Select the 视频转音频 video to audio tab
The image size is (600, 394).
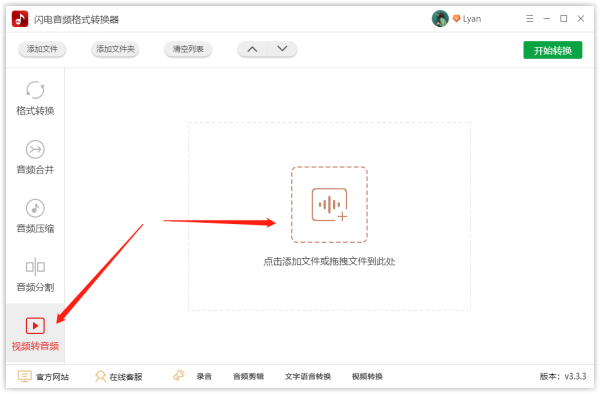click(x=35, y=334)
